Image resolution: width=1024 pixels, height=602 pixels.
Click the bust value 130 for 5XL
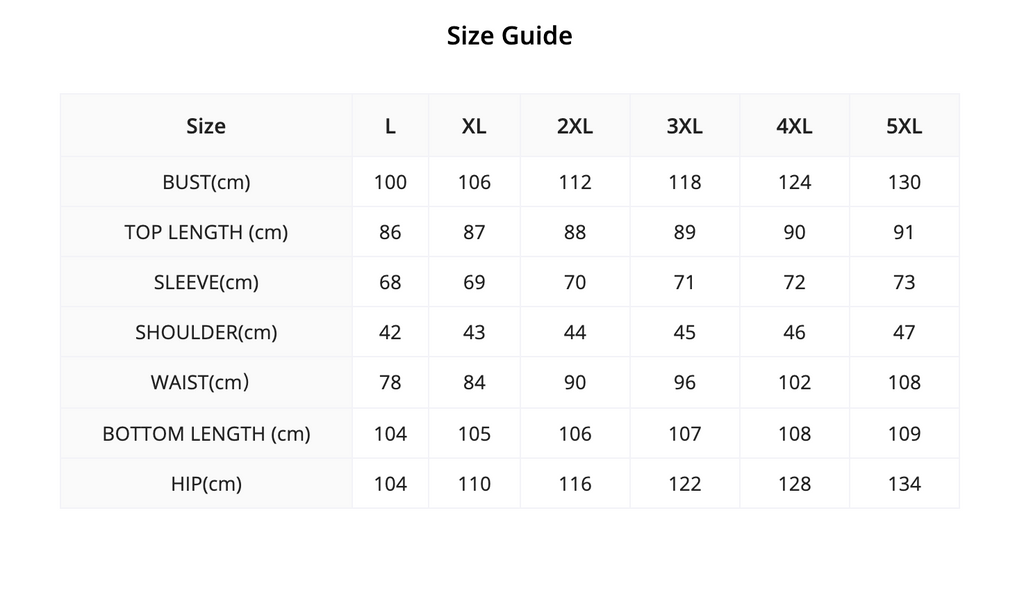tap(904, 182)
